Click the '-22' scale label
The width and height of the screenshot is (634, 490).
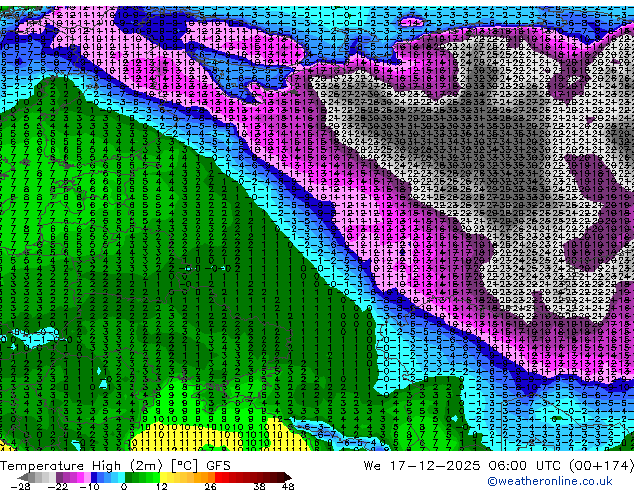58,486
